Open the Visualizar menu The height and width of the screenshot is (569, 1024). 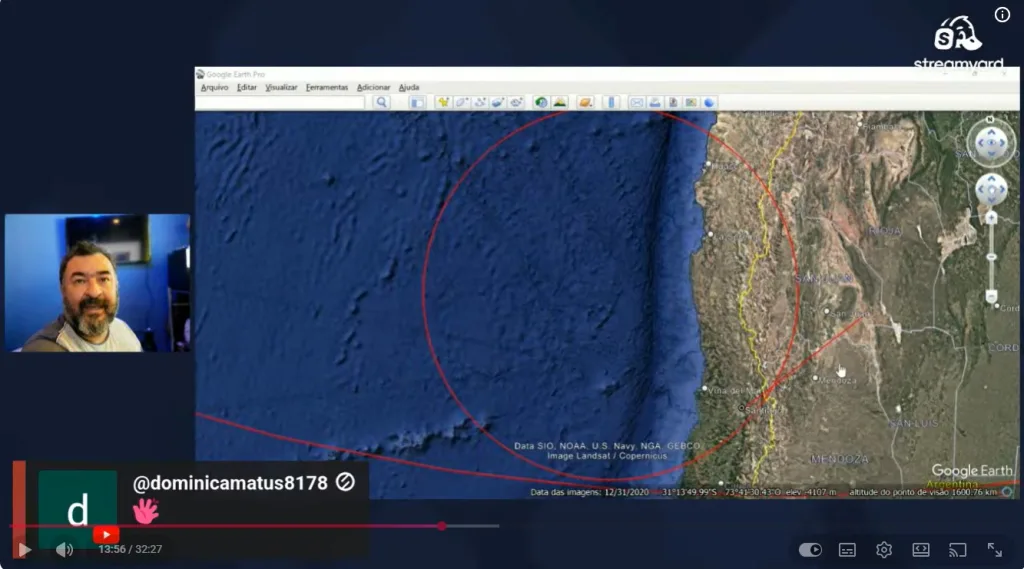tap(281, 88)
